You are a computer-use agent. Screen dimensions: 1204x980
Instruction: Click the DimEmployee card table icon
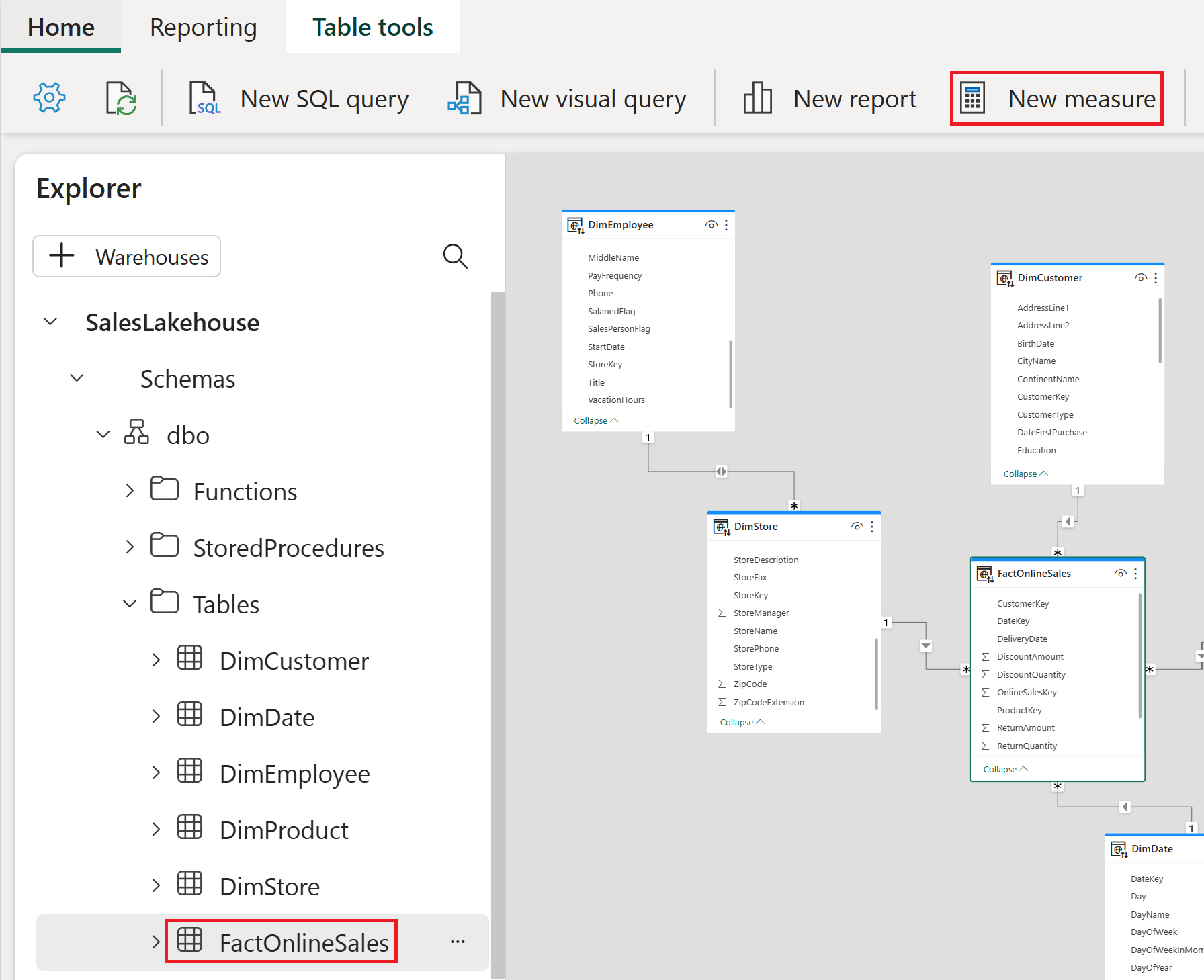(x=576, y=225)
